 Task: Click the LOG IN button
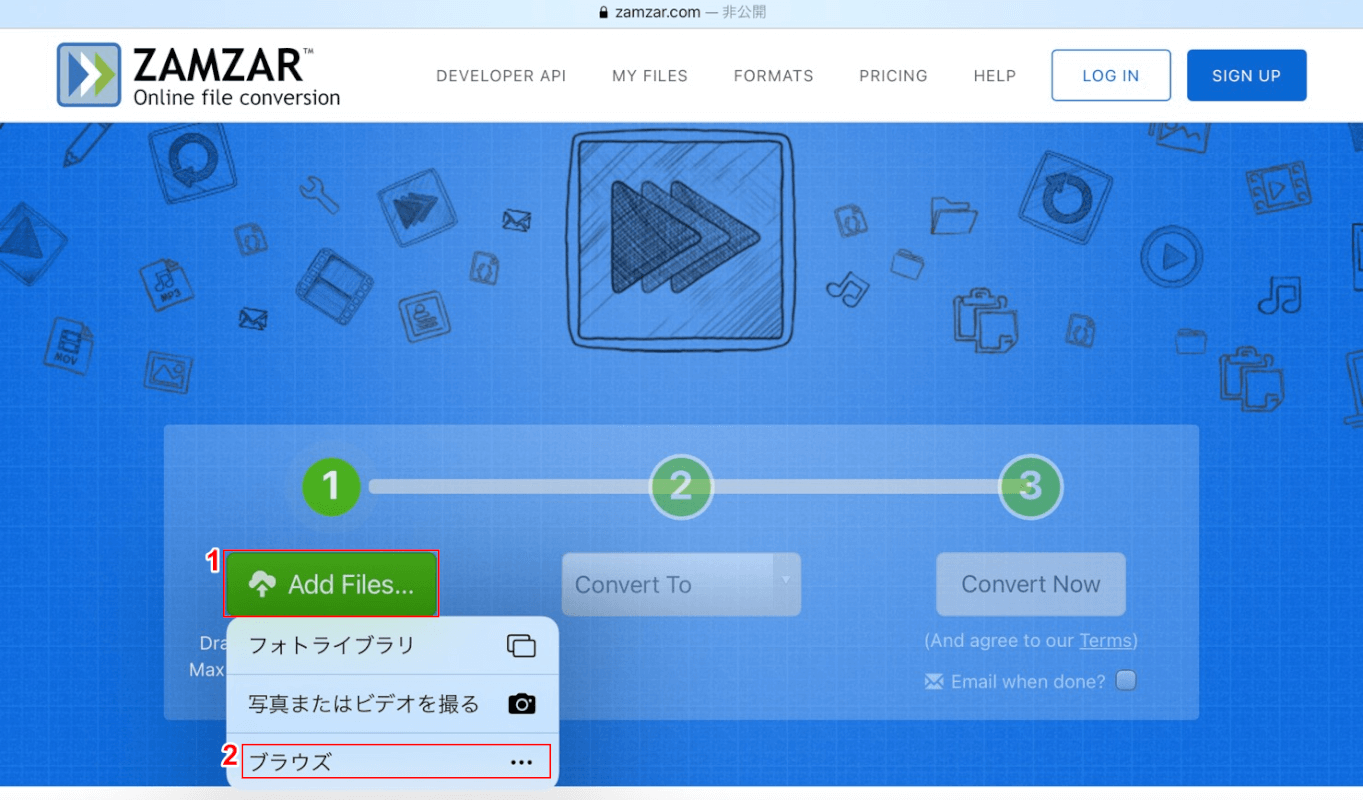pos(1110,76)
